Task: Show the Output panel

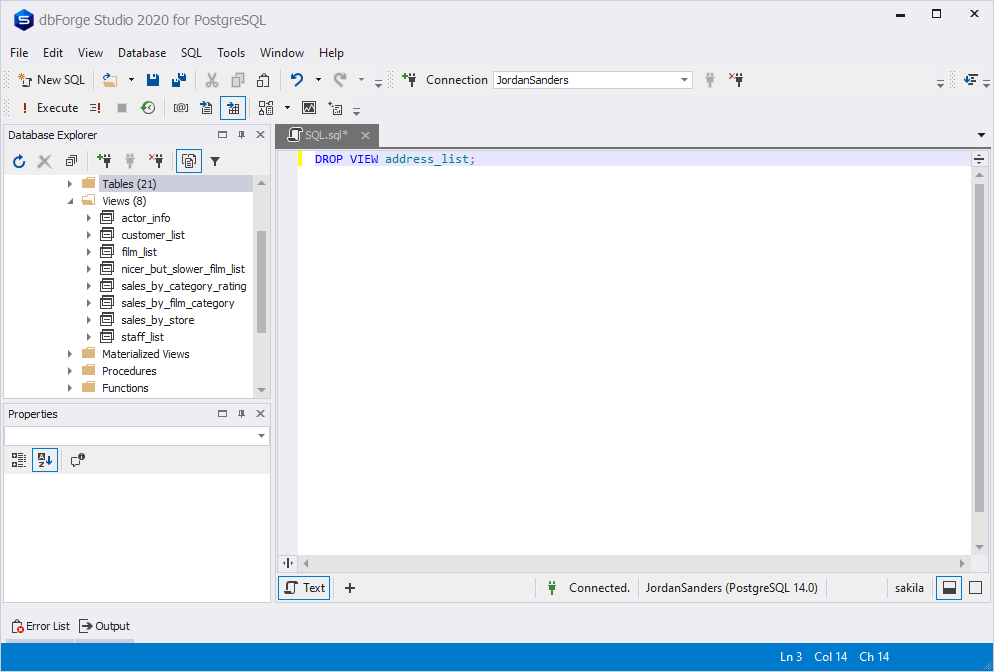Action: coord(104,626)
